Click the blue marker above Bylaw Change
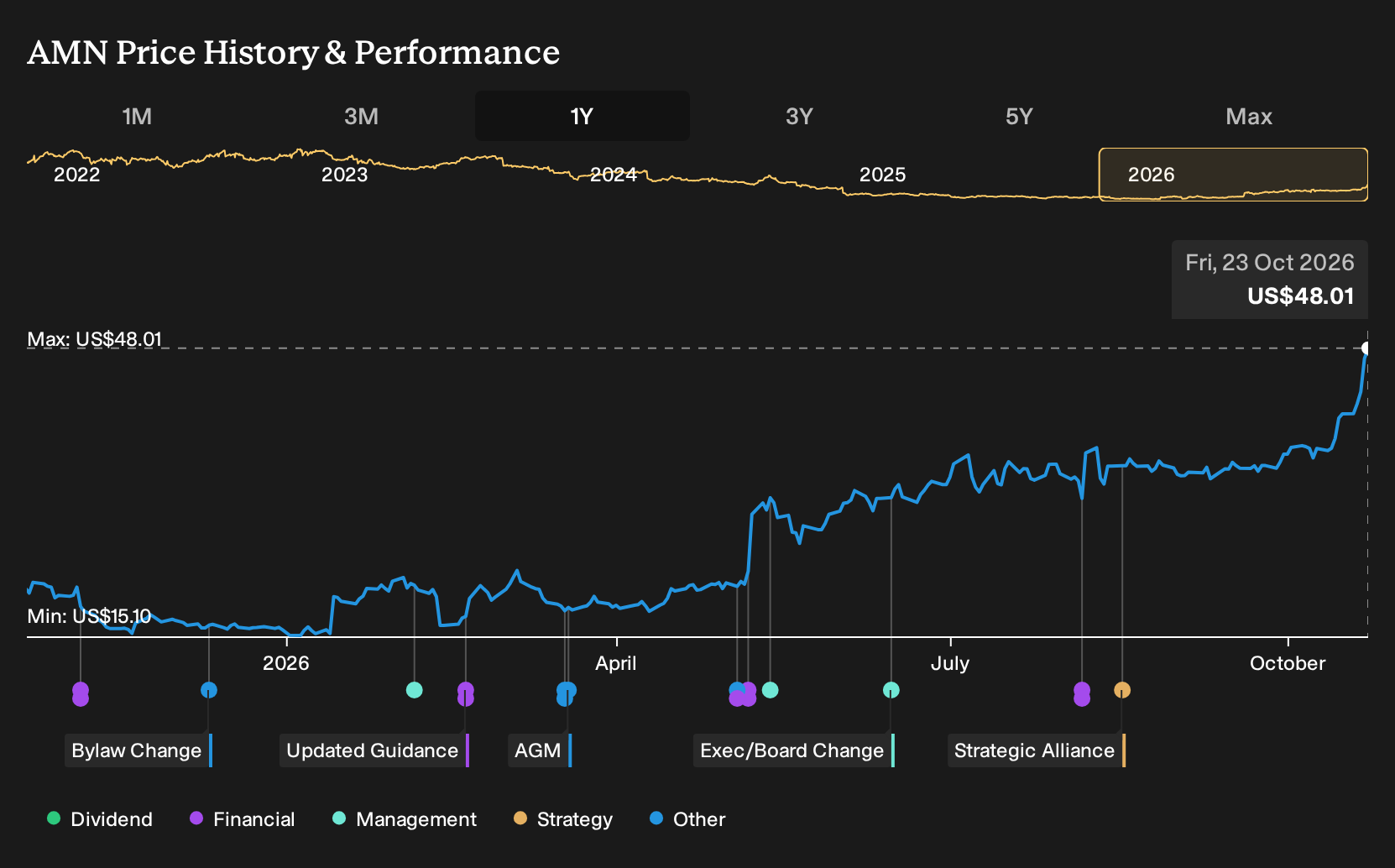 point(209,690)
